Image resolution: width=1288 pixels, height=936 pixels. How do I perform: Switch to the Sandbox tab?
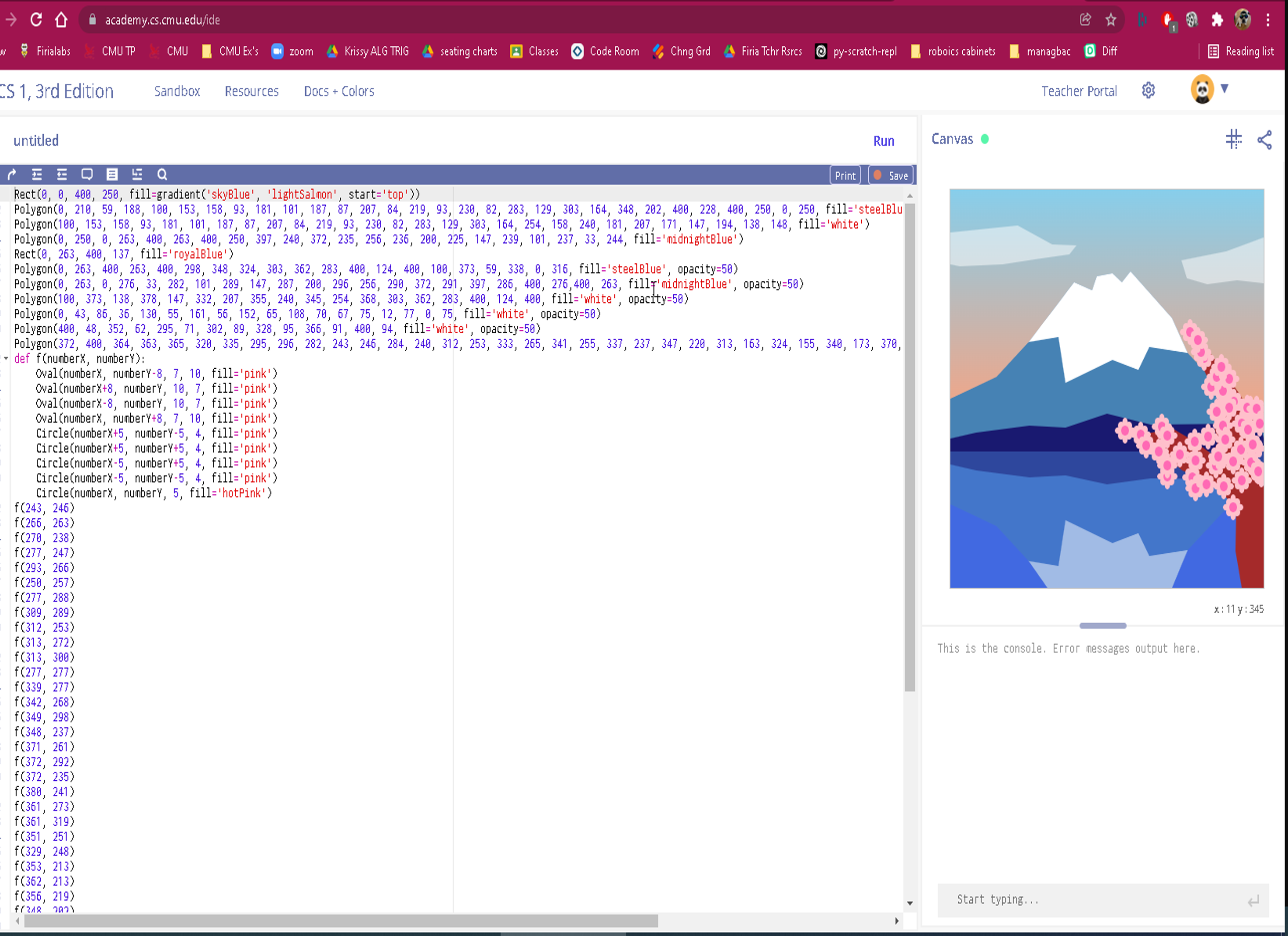[x=177, y=91]
